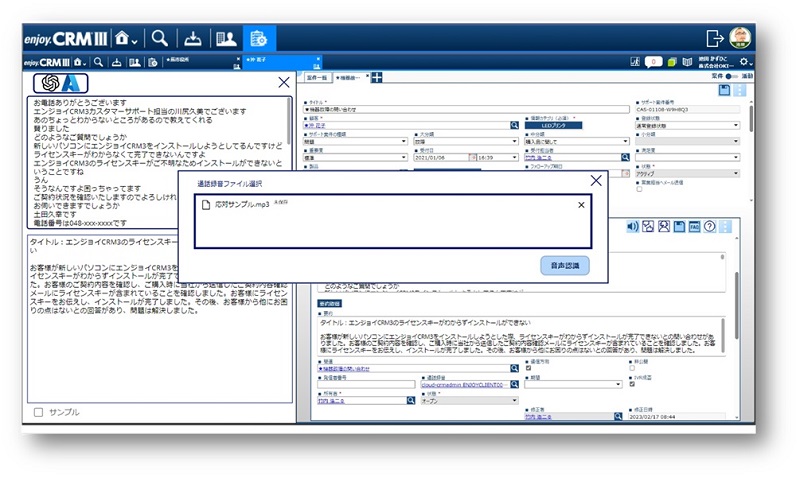The width and height of the screenshot is (800, 478).
Task: Click the small clipboard icon in second toolbar
Action: tap(153, 62)
